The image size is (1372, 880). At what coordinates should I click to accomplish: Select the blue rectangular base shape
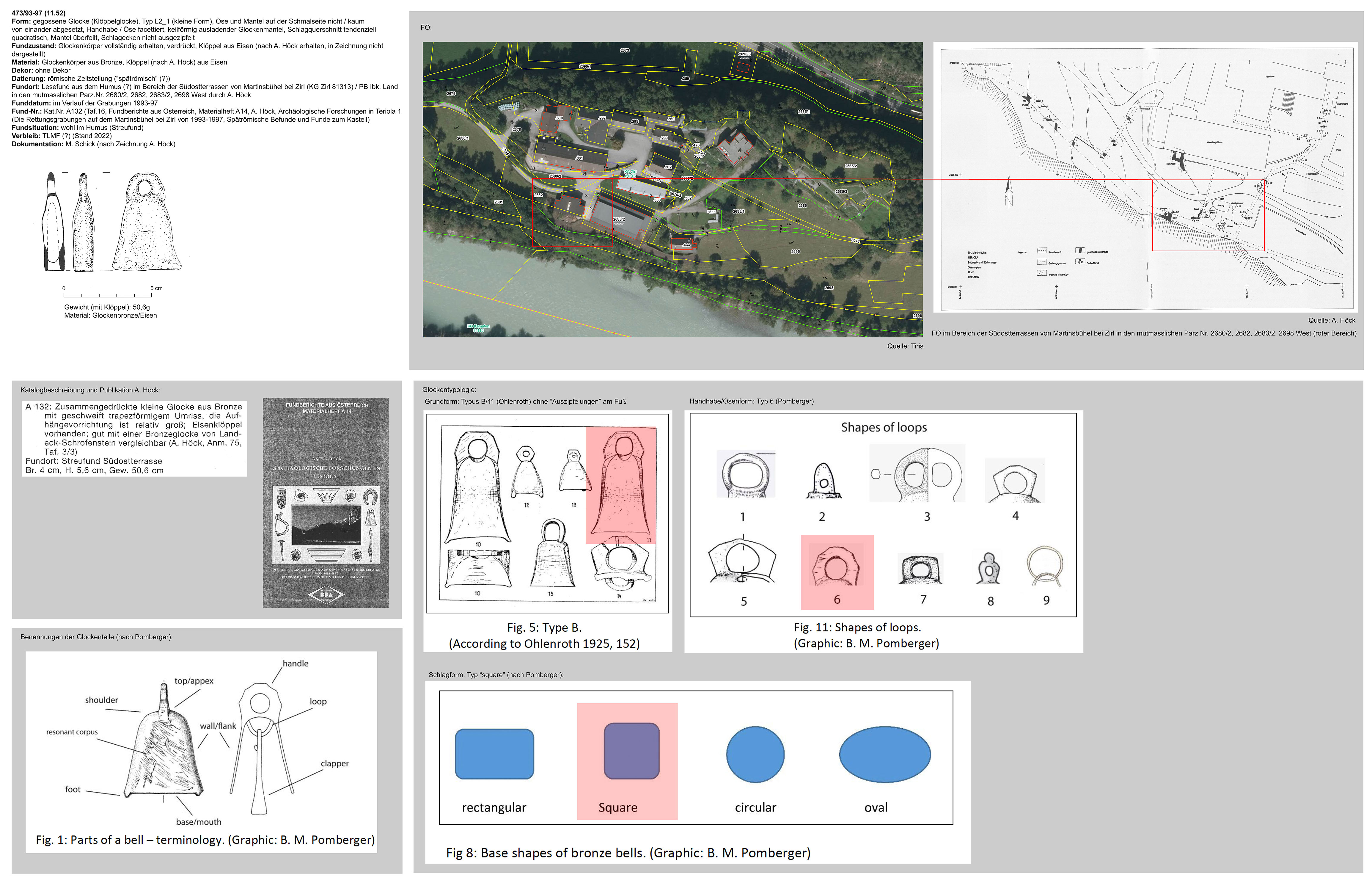(x=495, y=754)
